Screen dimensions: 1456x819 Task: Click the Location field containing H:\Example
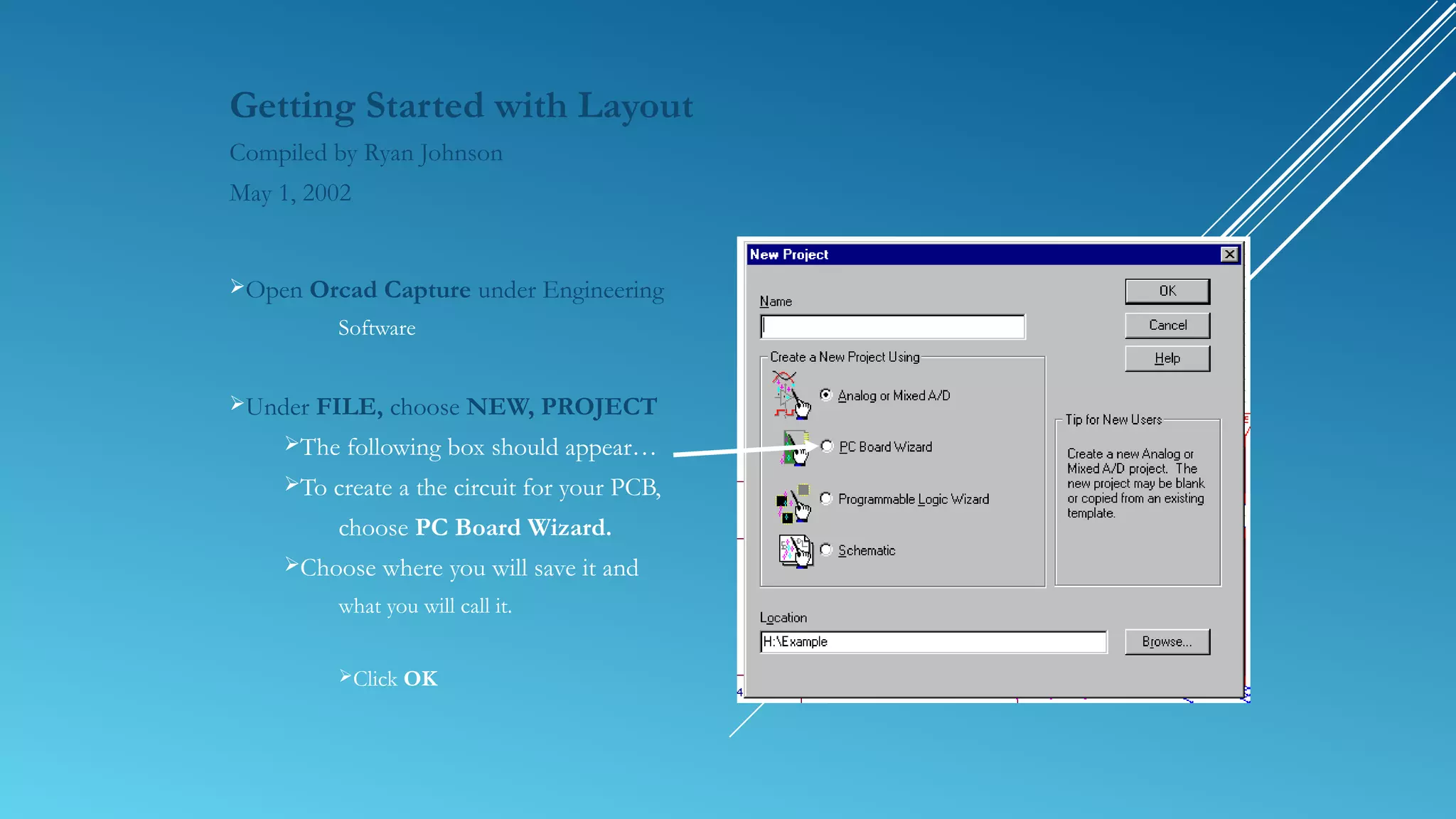coord(933,642)
